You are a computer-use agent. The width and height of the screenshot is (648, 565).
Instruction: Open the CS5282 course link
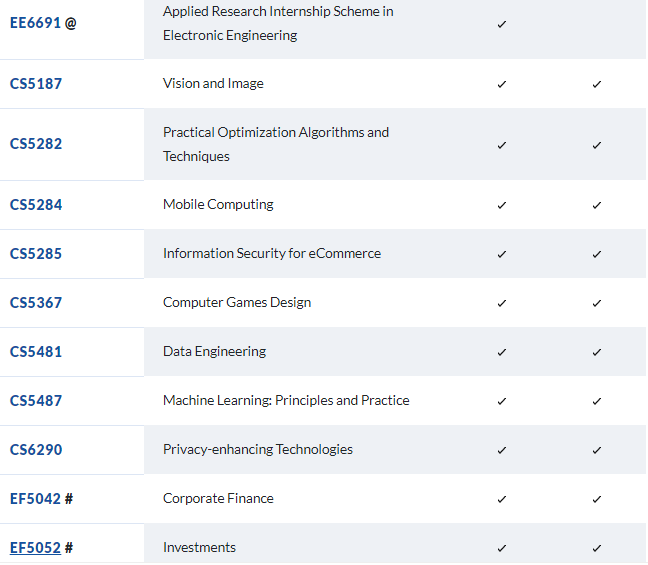[x=36, y=144]
